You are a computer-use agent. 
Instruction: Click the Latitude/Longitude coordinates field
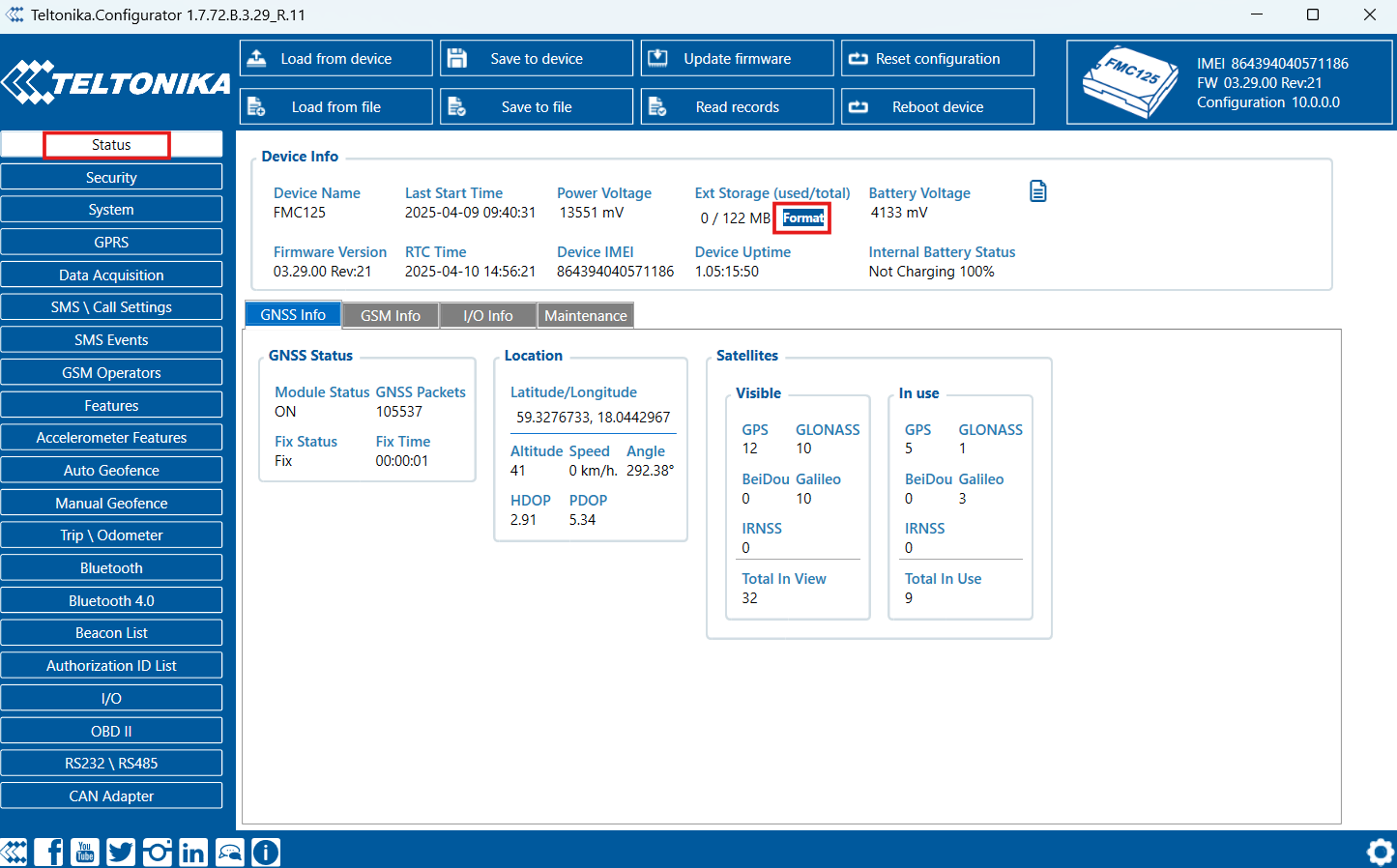point(593,418)
